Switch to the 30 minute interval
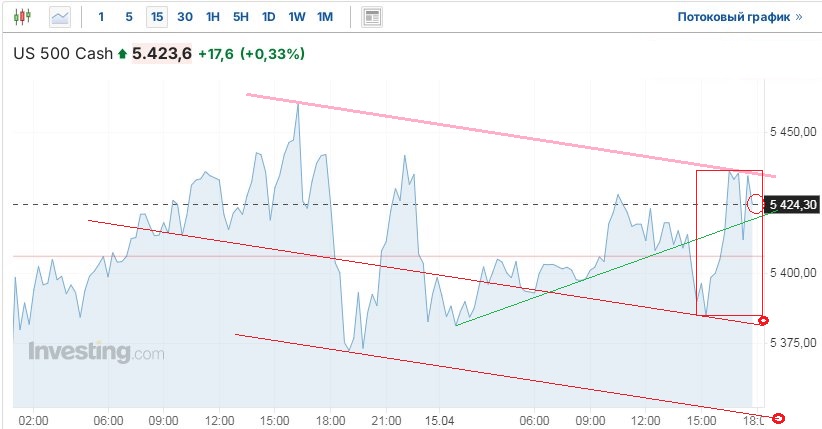 click(185, 17)
